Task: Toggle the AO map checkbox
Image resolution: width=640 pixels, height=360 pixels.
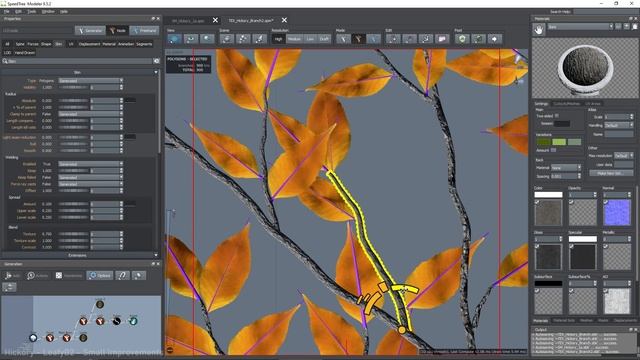Action: pos(606,291)
